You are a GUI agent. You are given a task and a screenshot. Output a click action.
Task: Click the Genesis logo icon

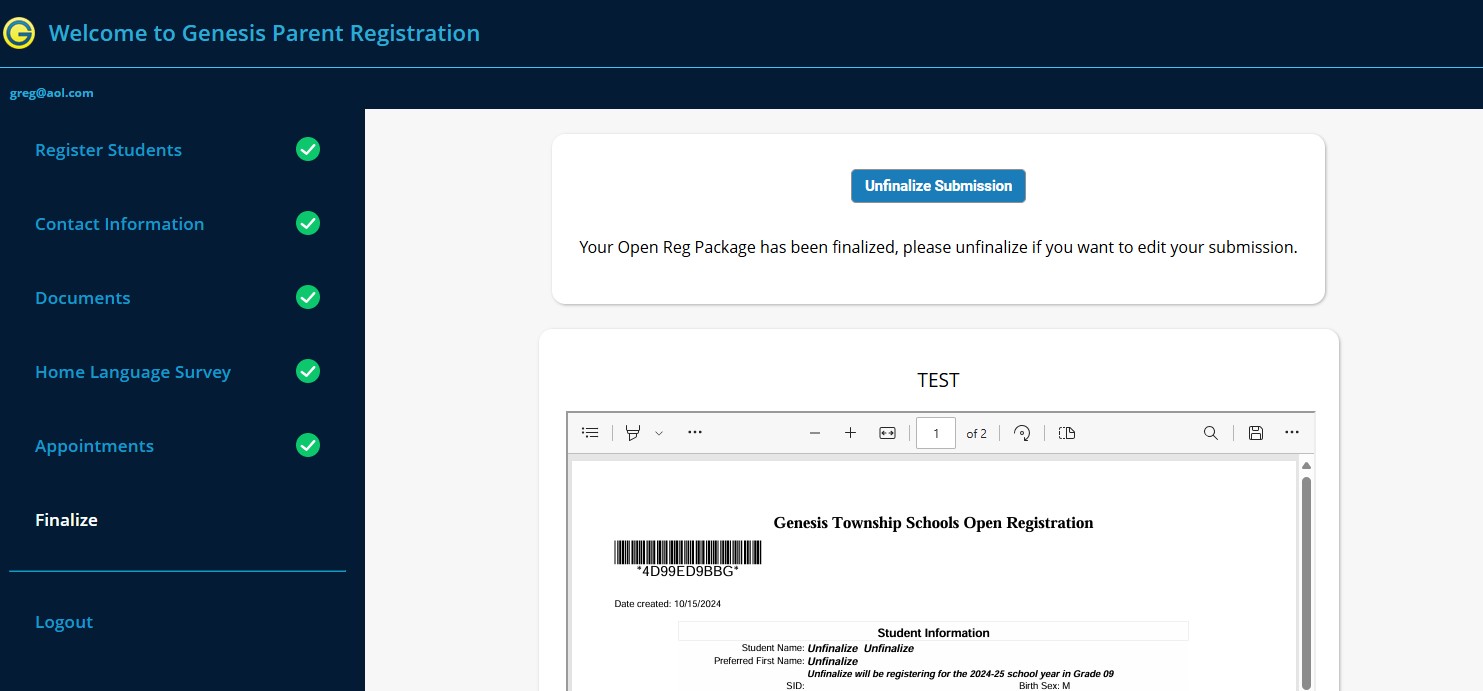click(19, 33)
